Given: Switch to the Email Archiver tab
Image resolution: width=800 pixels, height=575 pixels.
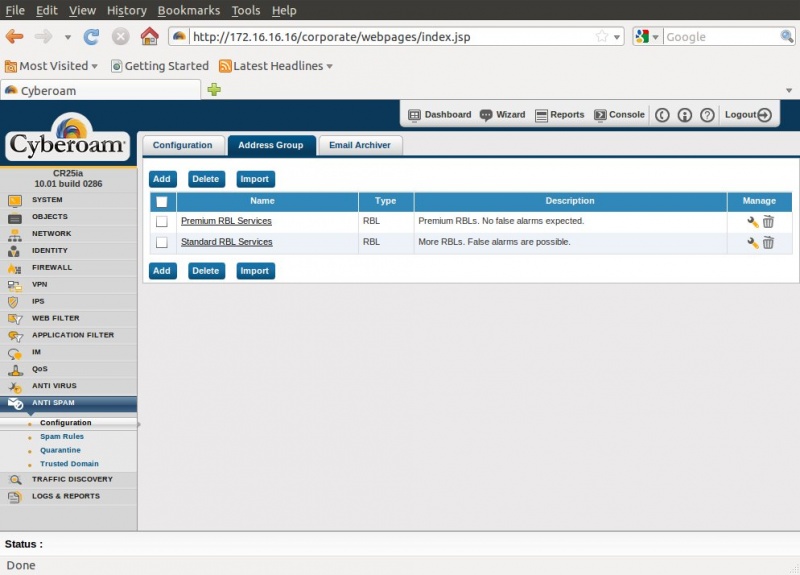Looking at the screenshot, I should pos(360,145).
